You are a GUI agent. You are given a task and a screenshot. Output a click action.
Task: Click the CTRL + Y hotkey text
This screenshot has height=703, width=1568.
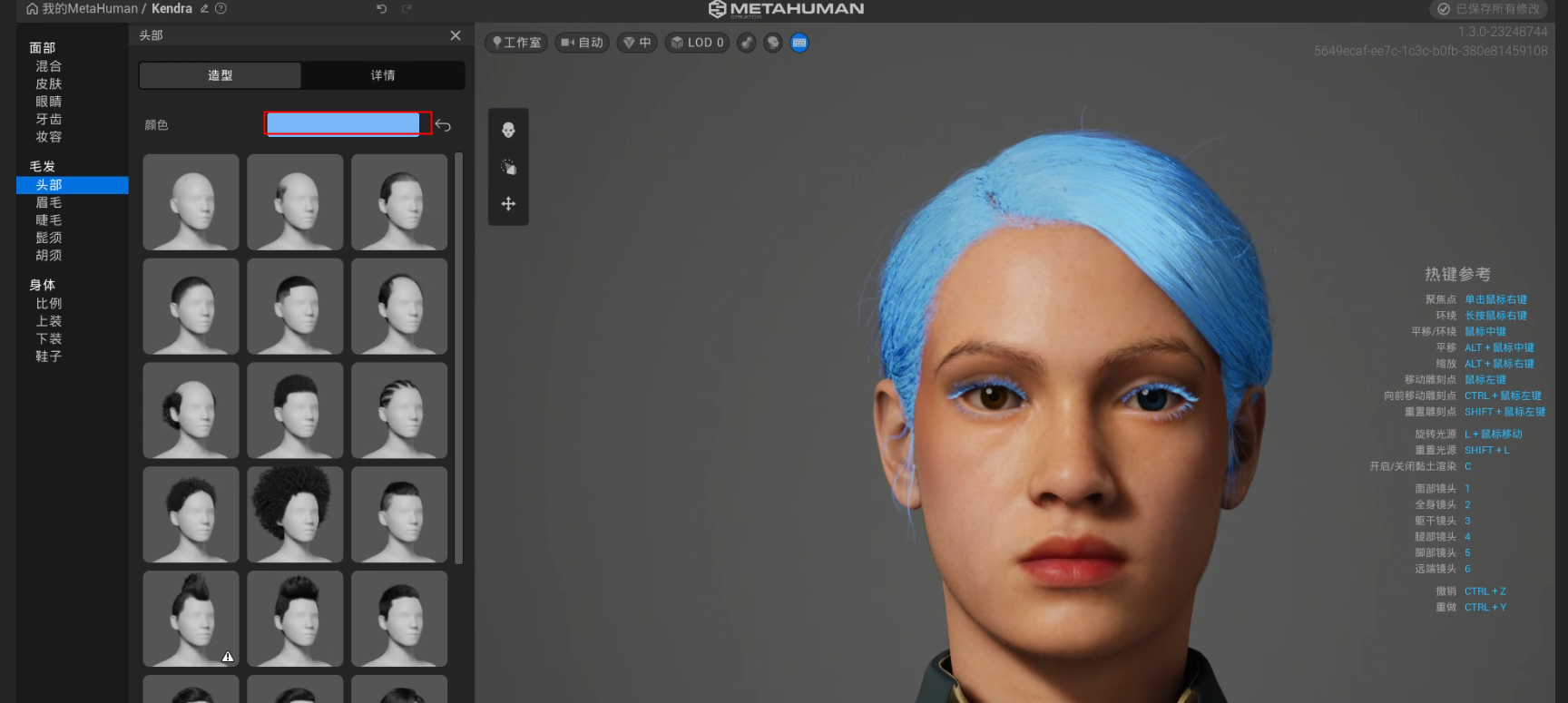[x=1485, y=608]
